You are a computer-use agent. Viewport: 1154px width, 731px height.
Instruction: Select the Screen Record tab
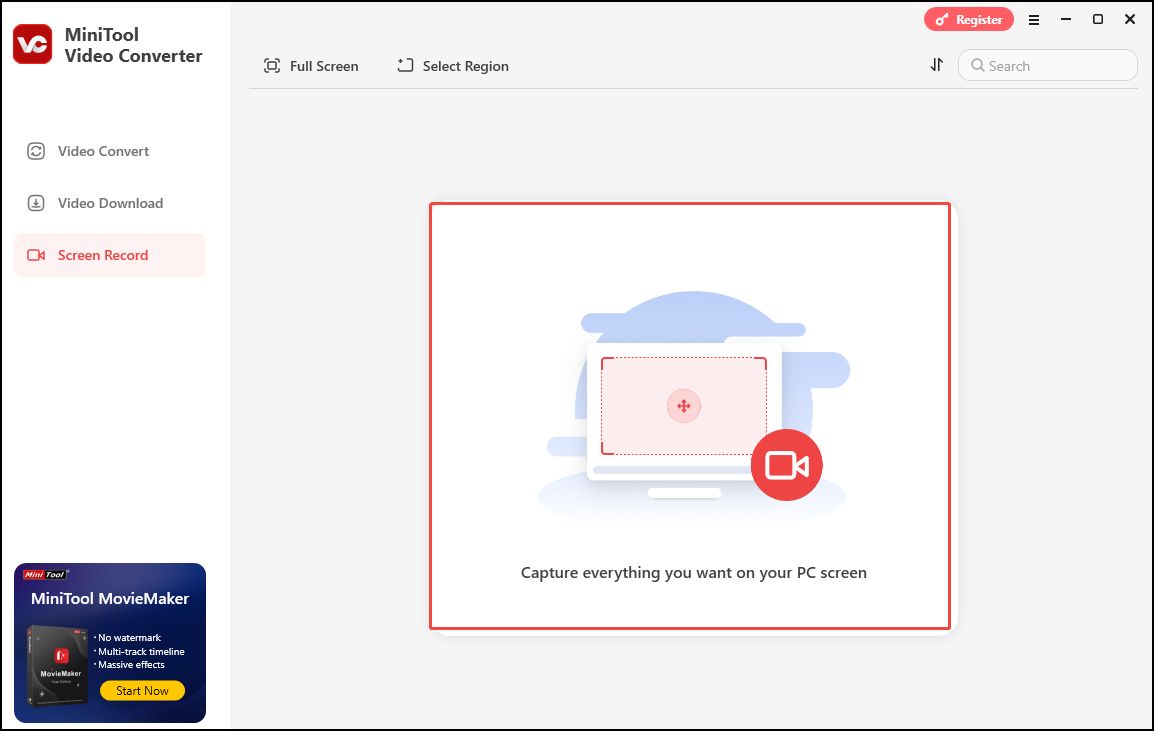(x=110, y=255)
